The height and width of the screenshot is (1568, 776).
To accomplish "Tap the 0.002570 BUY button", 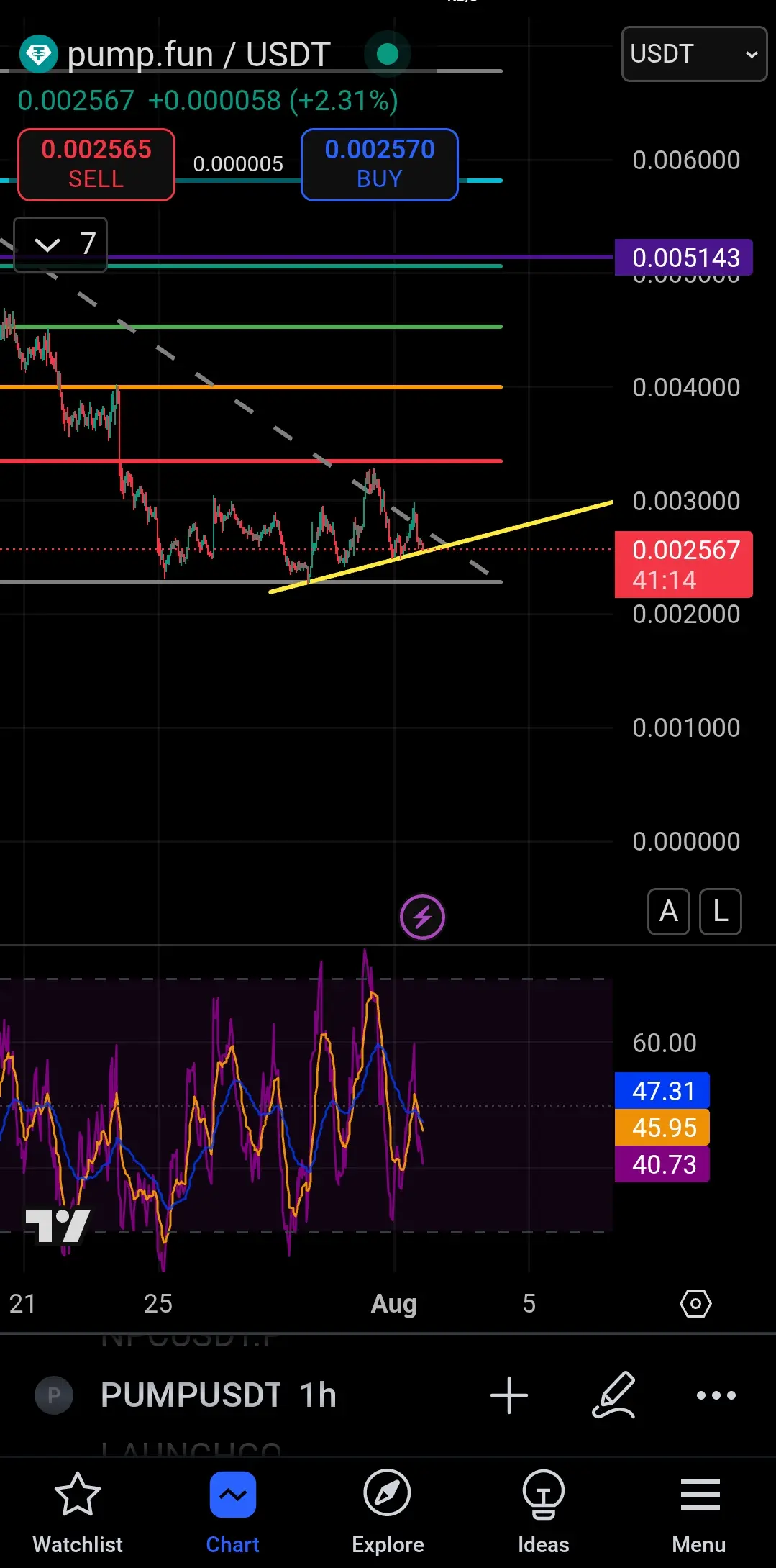I will 379,164.
